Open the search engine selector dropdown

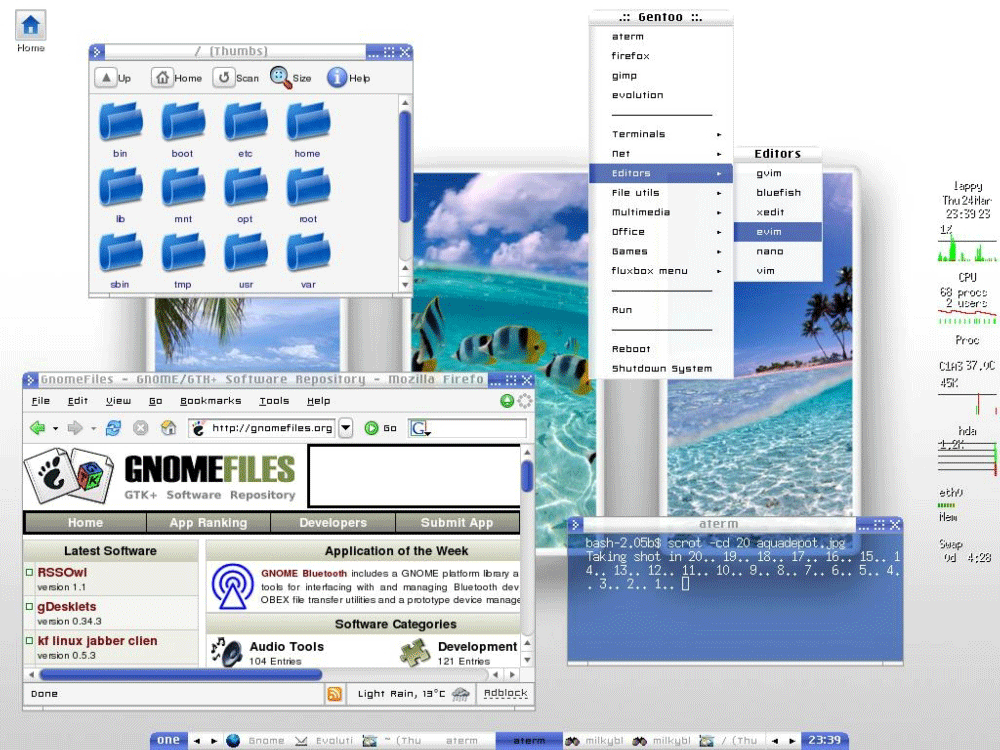(x=420, y=429)
